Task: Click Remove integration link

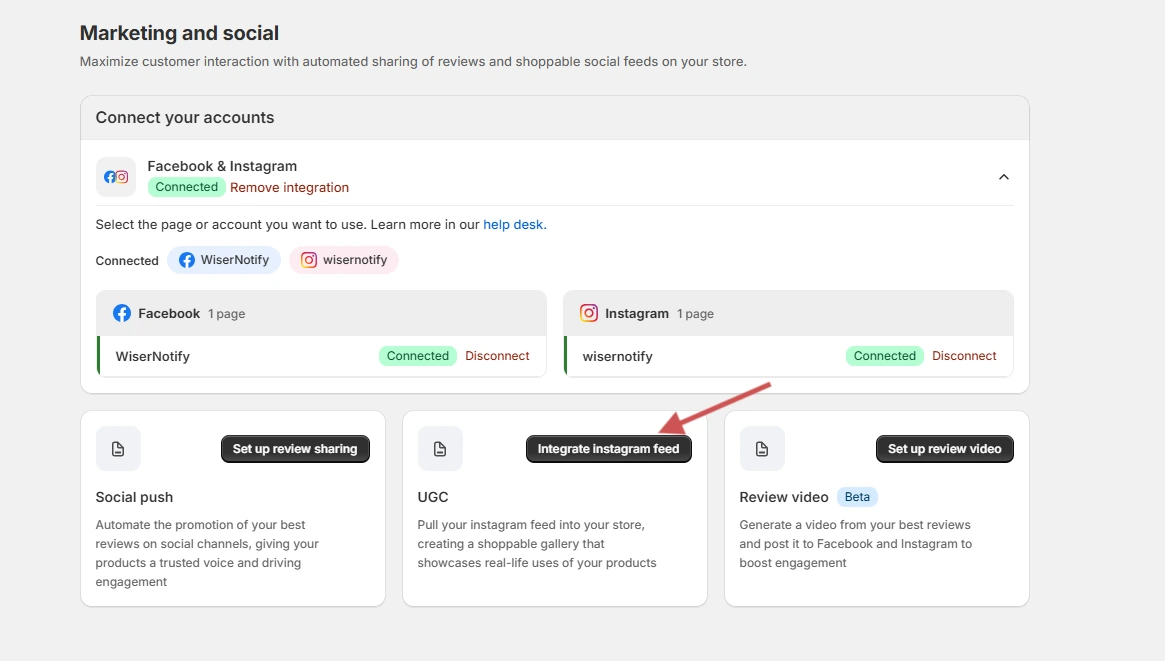Action: (289, 188)
